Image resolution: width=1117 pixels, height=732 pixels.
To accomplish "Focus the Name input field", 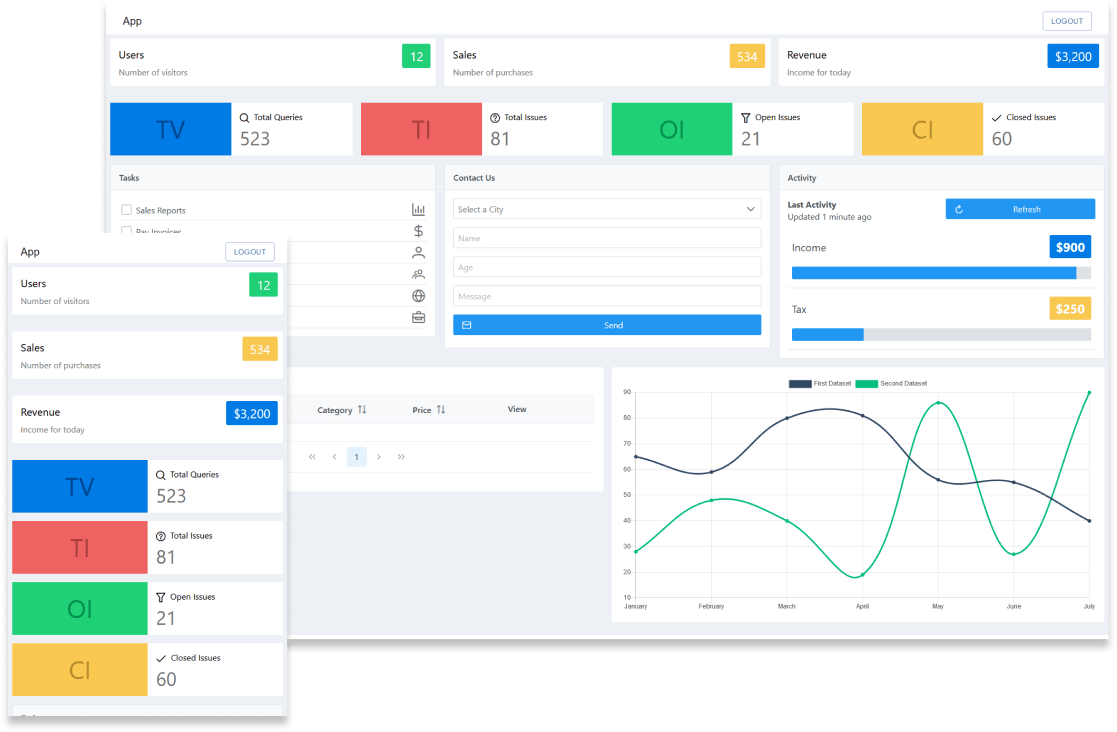I will (x=607, y=238).
